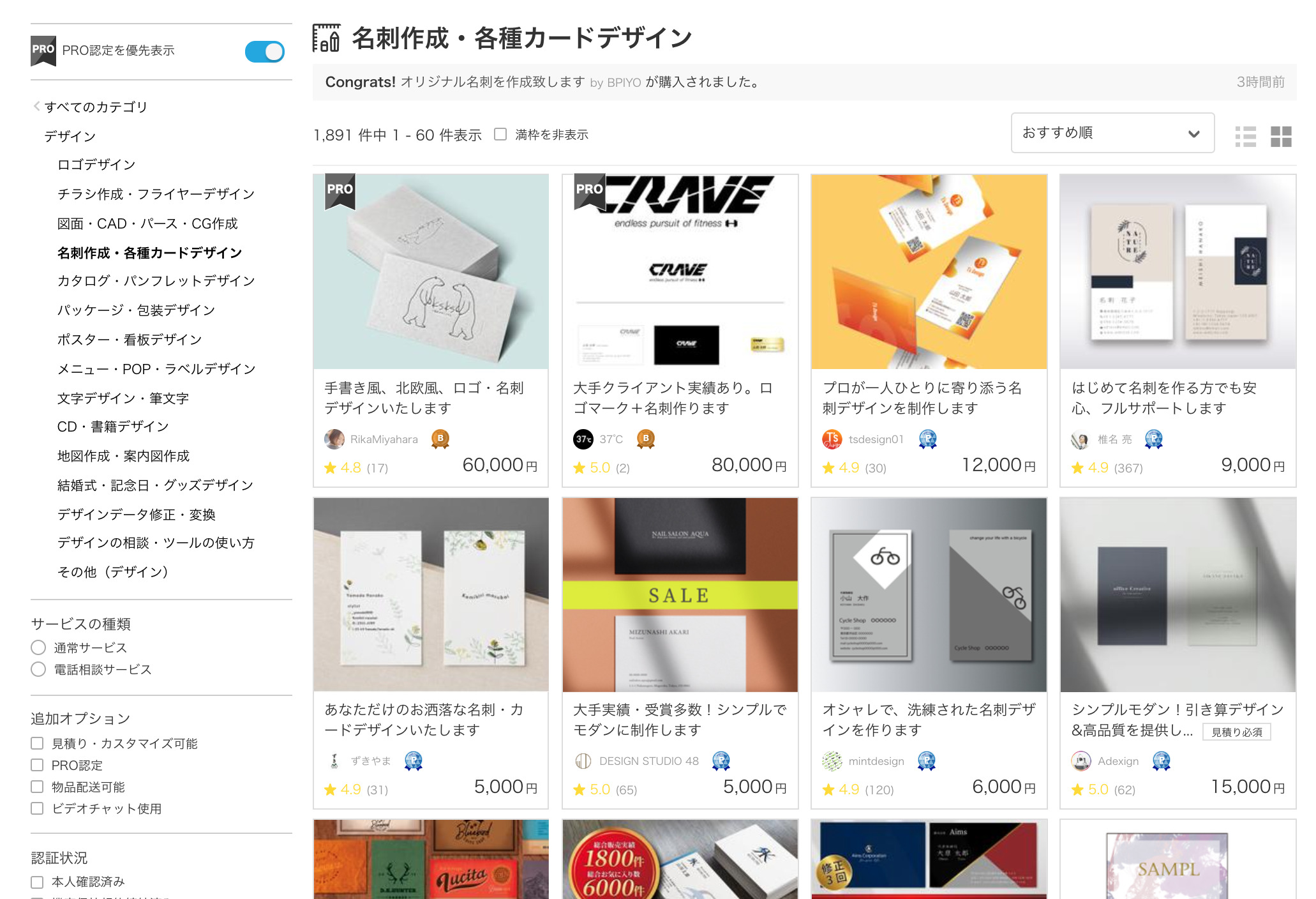1316x899 pixels.
Task: Collapse back via the すべてのカテゴリ chevron
Action: click(x=38, y=107)
